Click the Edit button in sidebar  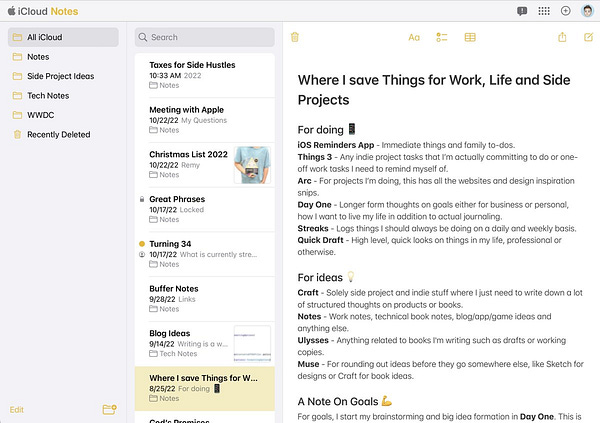tap(16, 410)
